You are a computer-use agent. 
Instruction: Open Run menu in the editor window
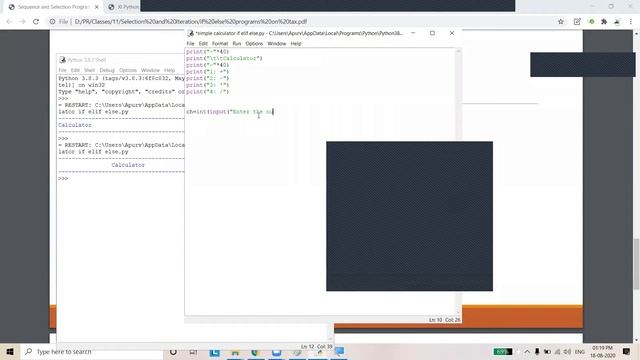click(x=237, y=43)
